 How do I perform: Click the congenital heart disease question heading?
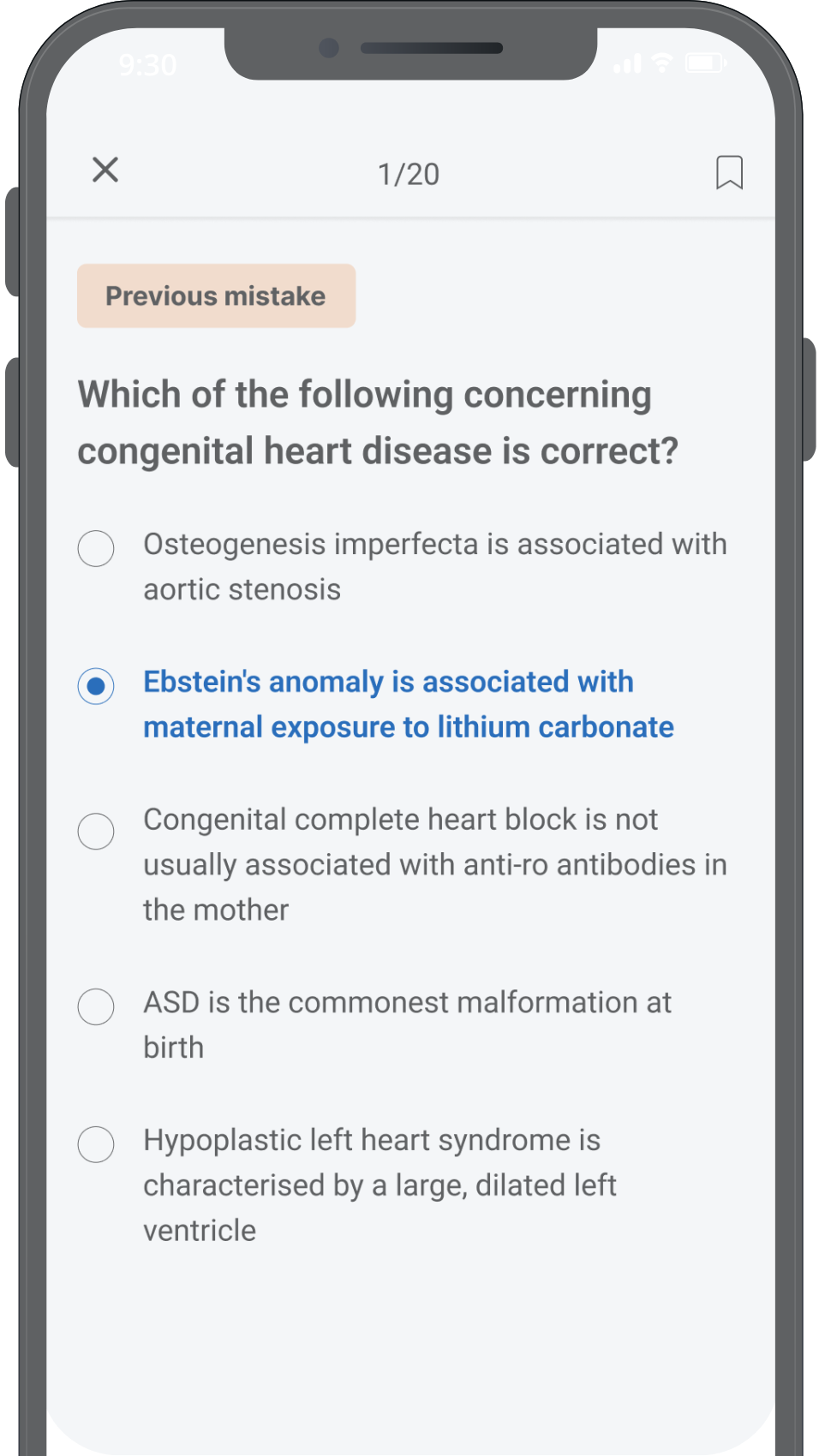tap(377, 422)
